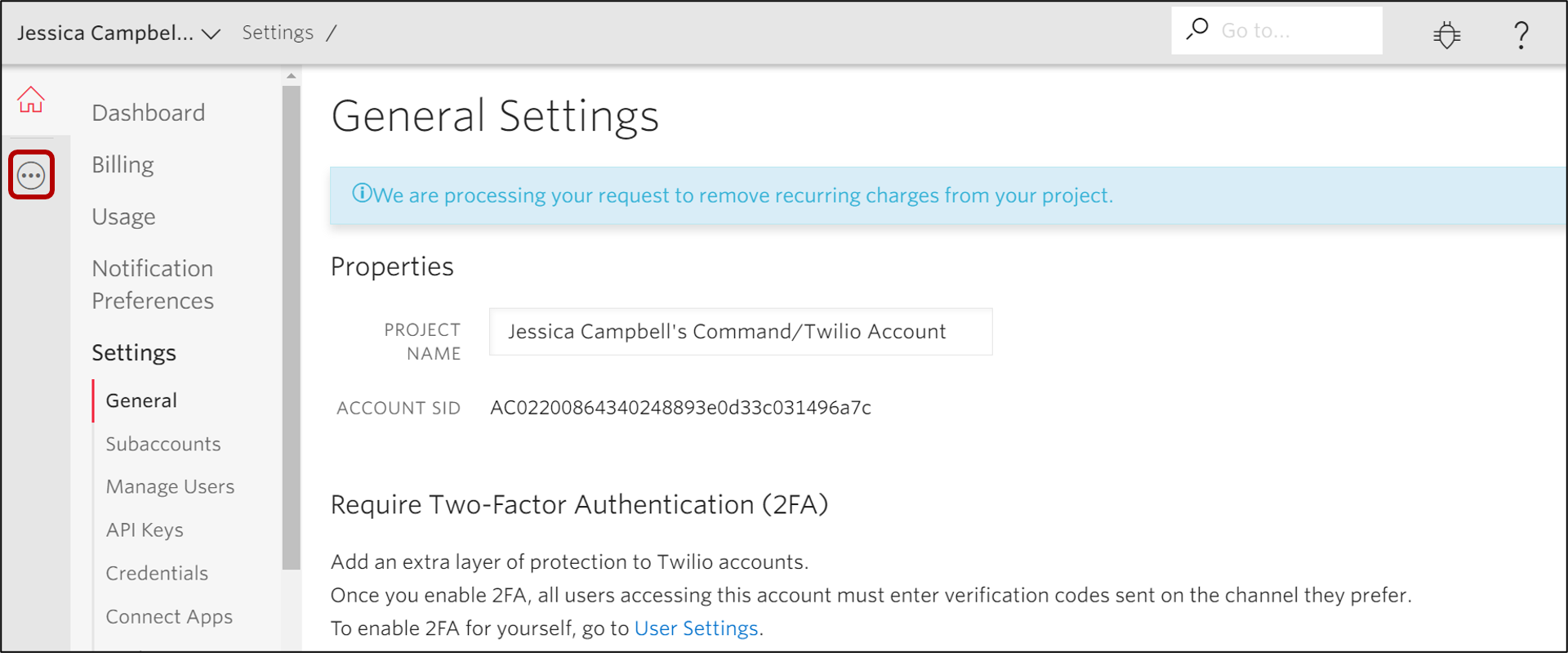
Task: Click the User Settings link
Action: point(696,628)
